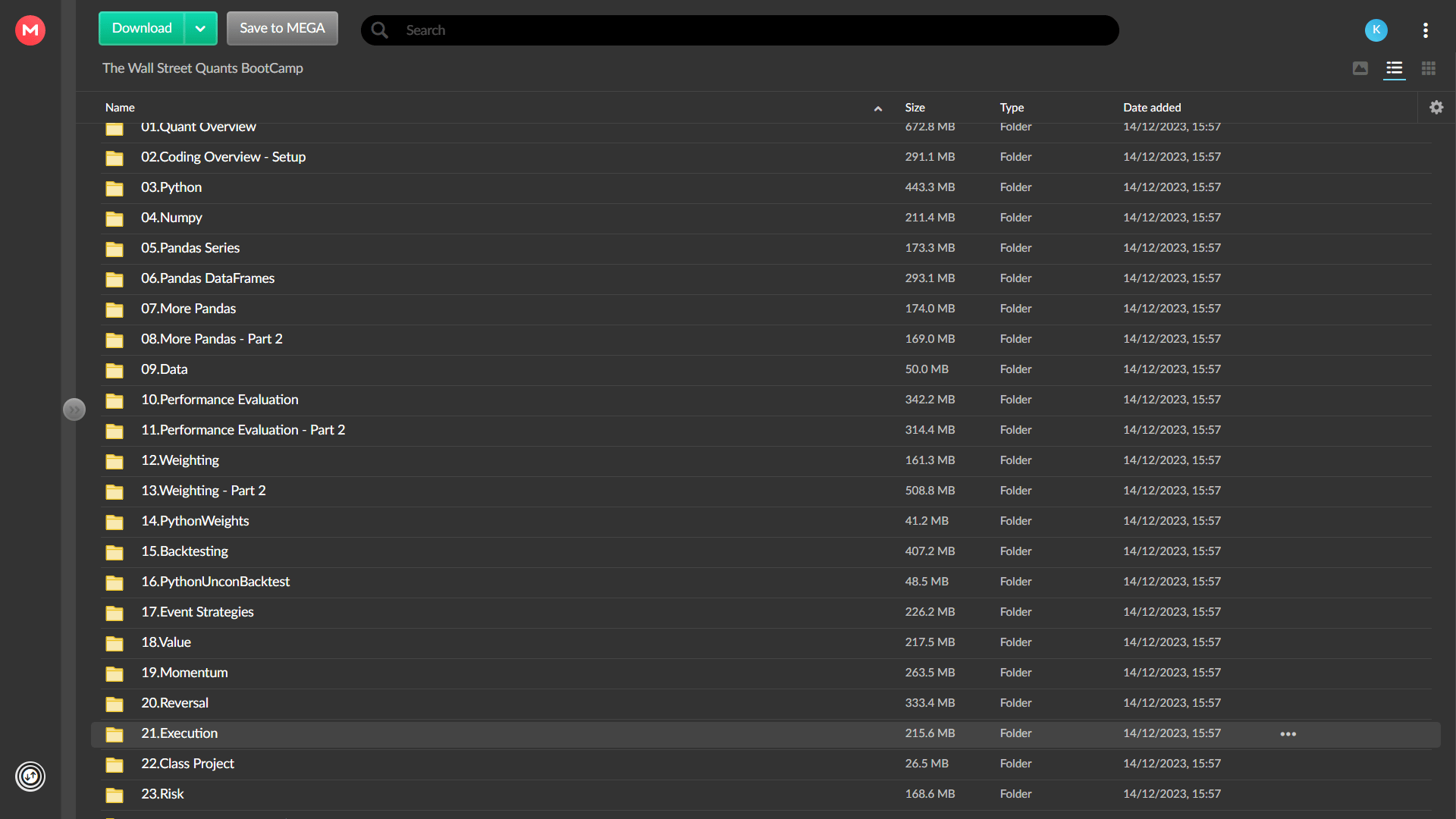1456x819 pixels.
Task: Switch to media gallery view icon
Action: point(1360,68)
